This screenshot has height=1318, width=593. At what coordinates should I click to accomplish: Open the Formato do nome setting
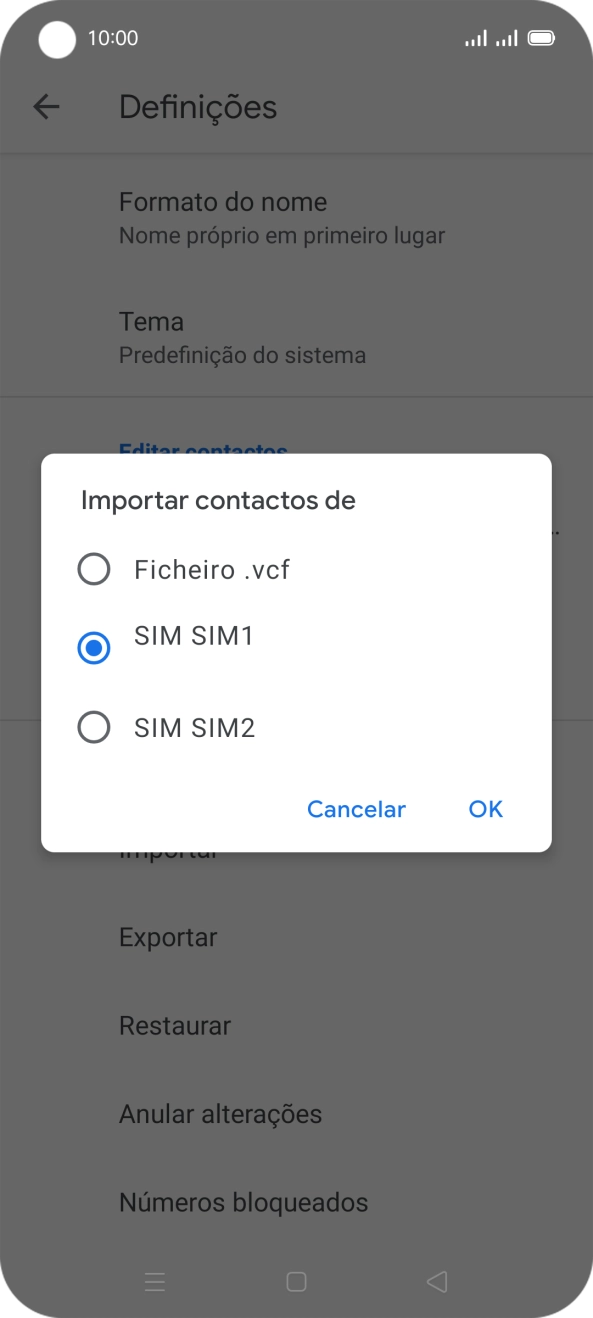click(222, 215)
